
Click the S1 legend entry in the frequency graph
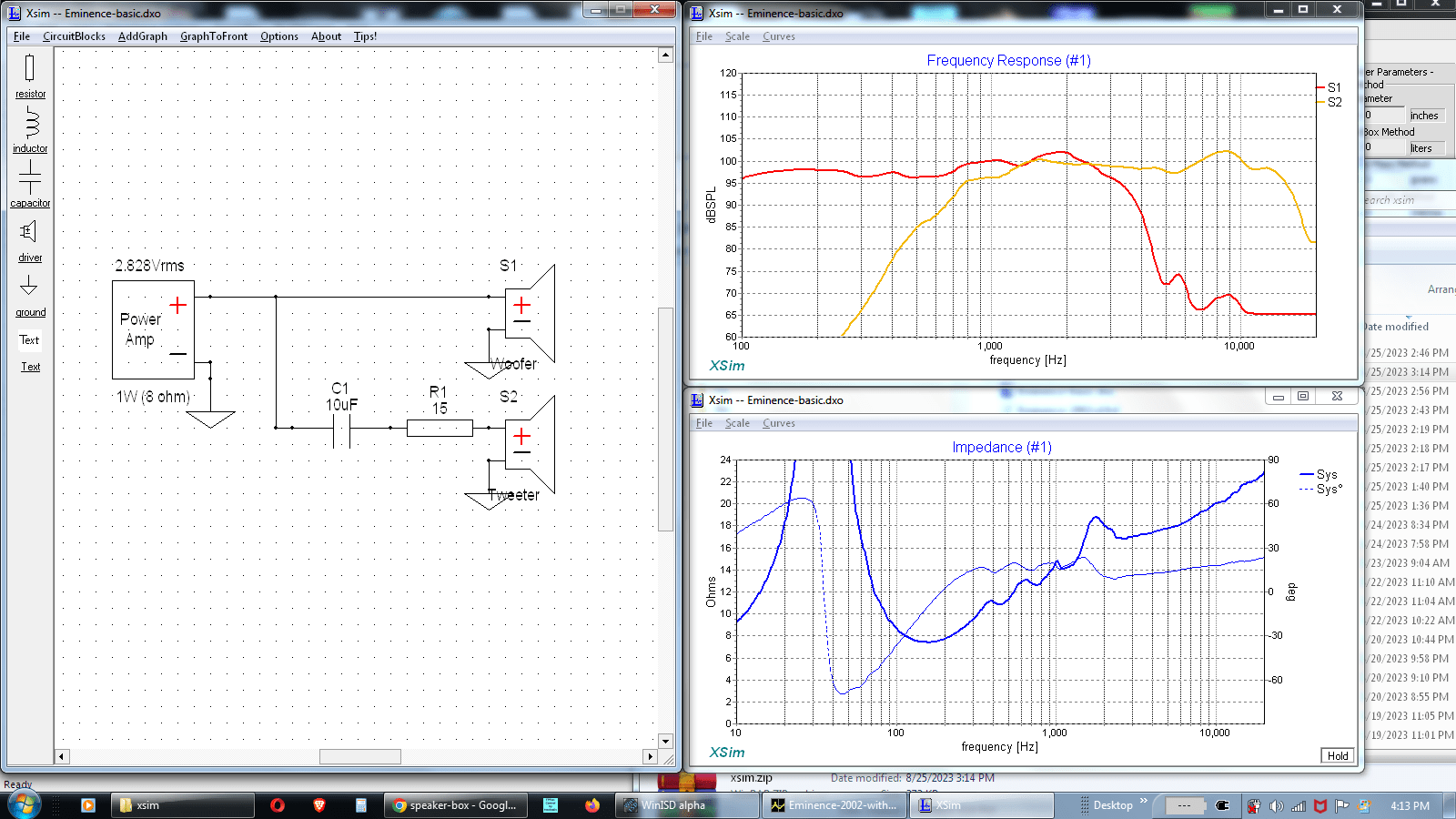(1330, 87)
